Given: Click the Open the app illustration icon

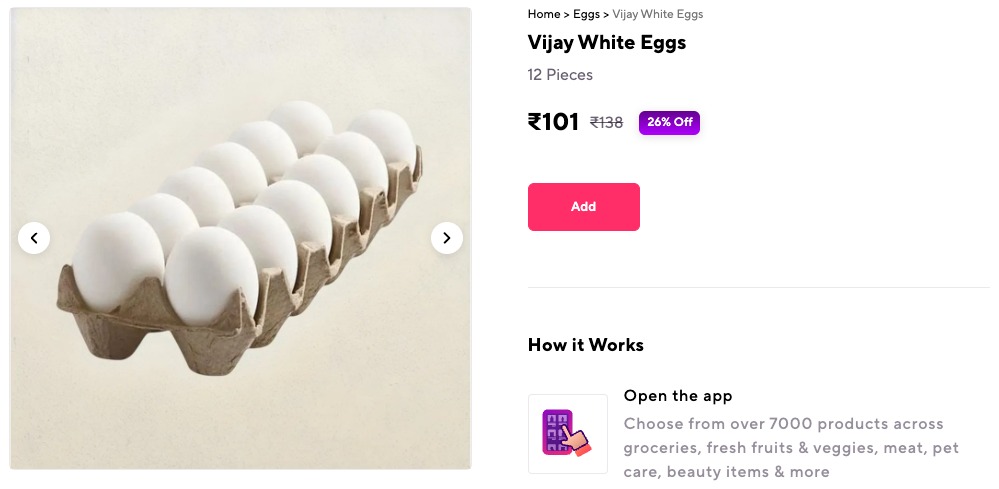Looking at the screenshot, I should pos(567,434).
